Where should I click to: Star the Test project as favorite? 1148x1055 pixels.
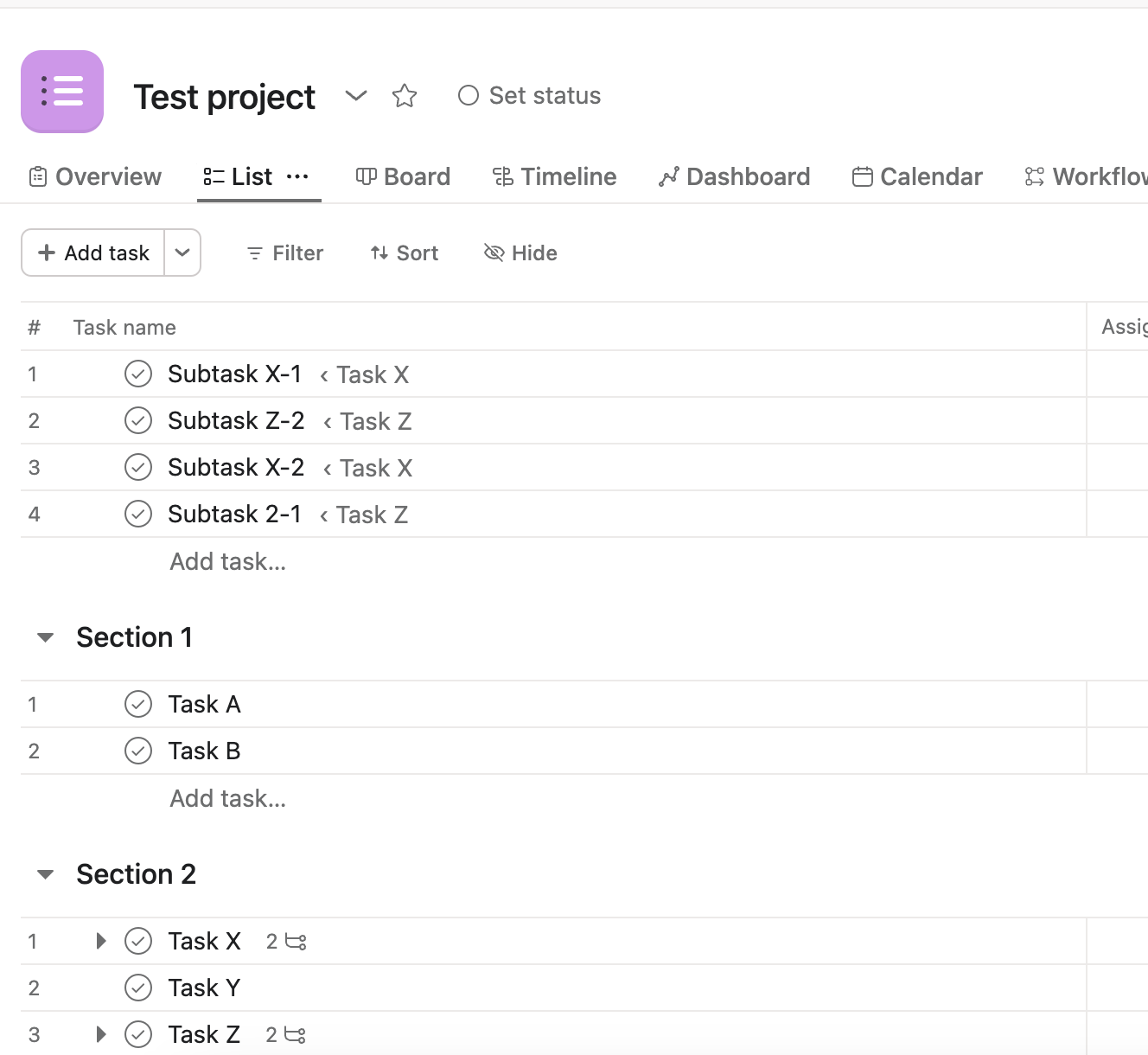tap(405, 96)
